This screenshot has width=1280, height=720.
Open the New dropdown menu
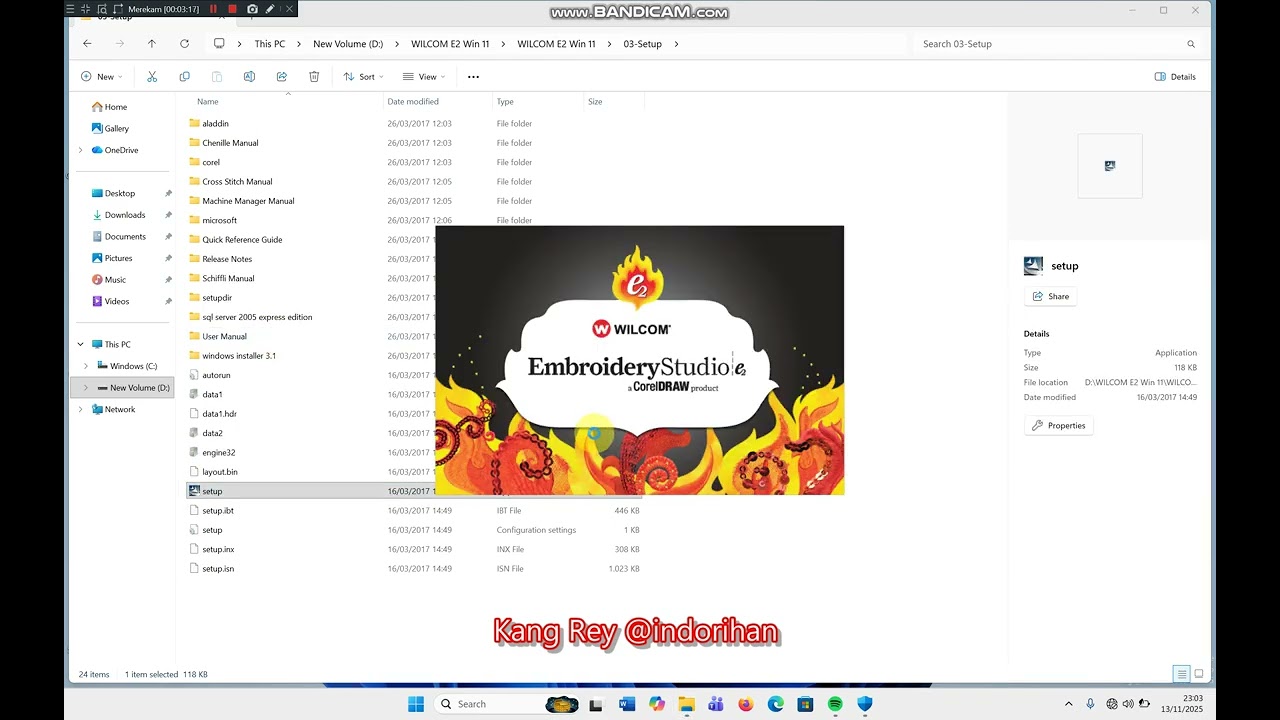click(x=101, y=77)
